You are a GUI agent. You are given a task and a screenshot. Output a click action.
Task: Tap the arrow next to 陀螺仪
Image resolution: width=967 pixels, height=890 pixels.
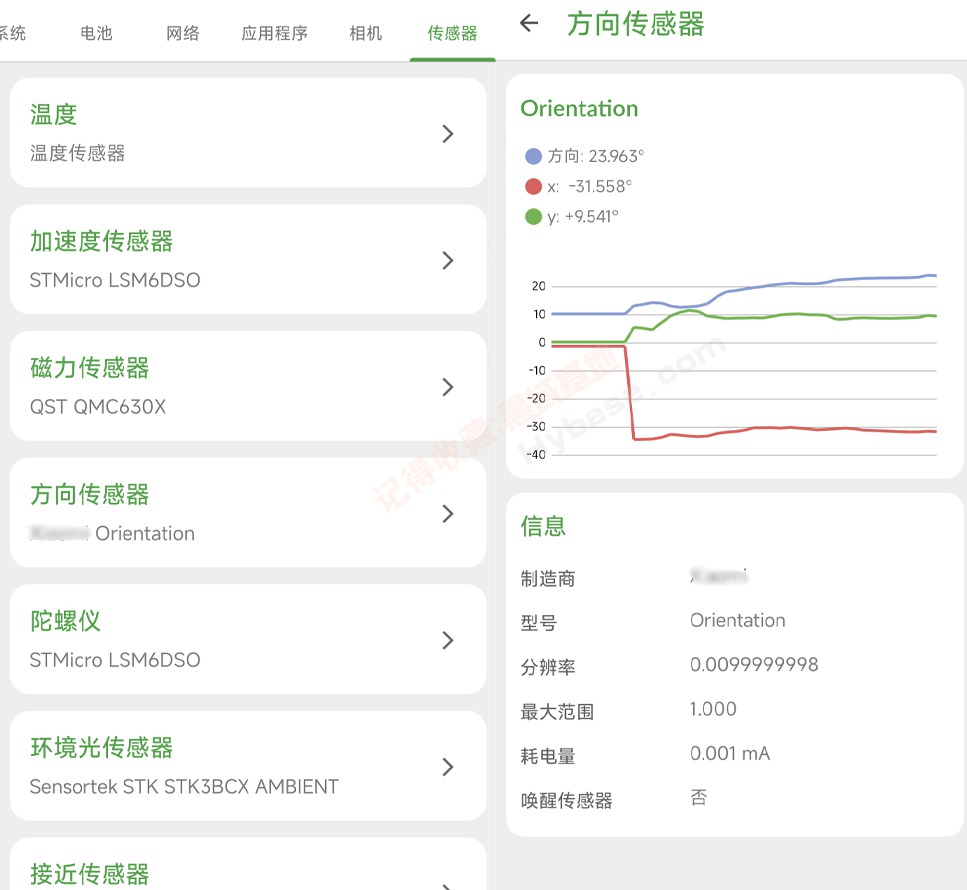pyautogui.click(x=448, y=640)
